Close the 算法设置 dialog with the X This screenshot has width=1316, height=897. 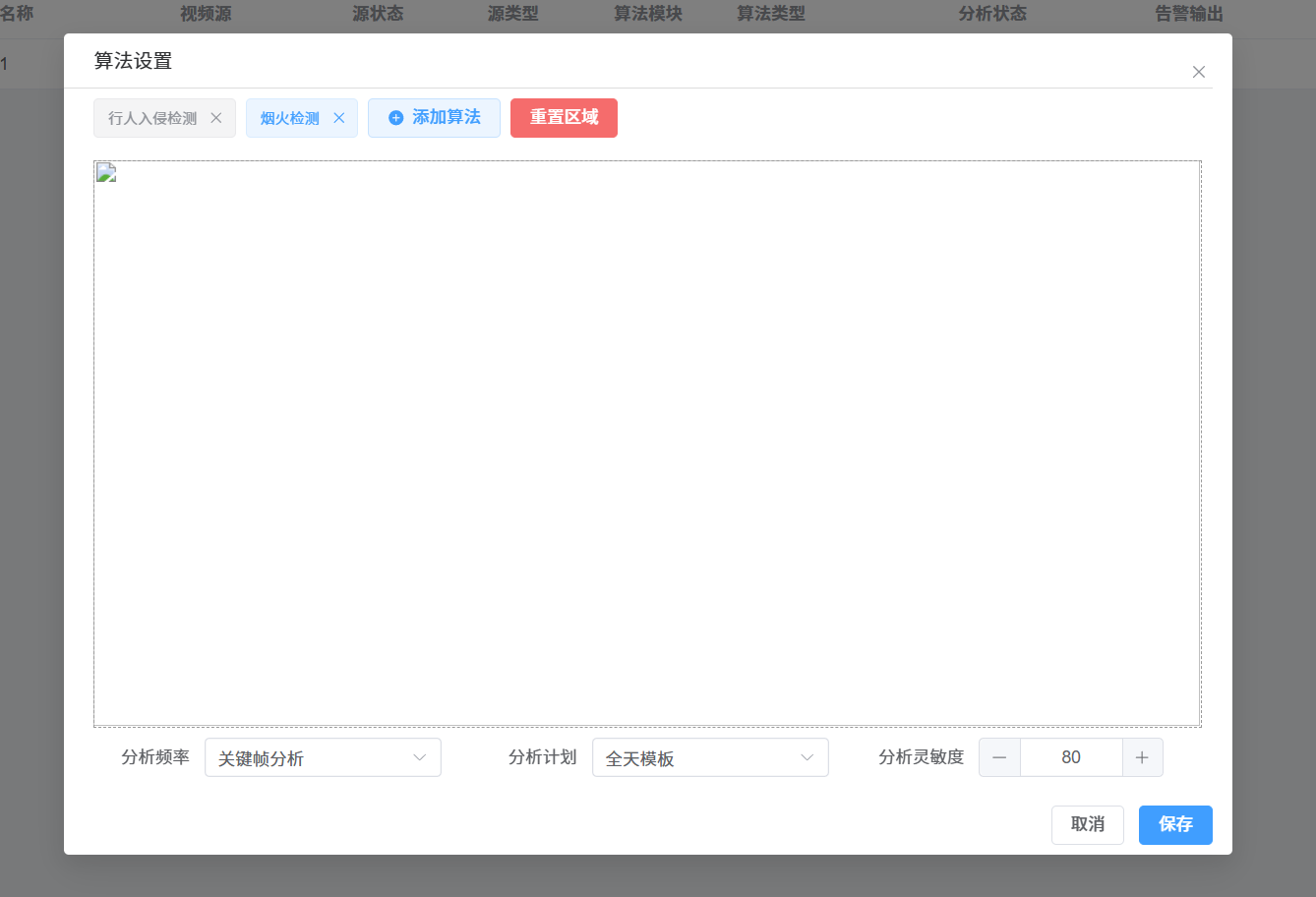1198,72
